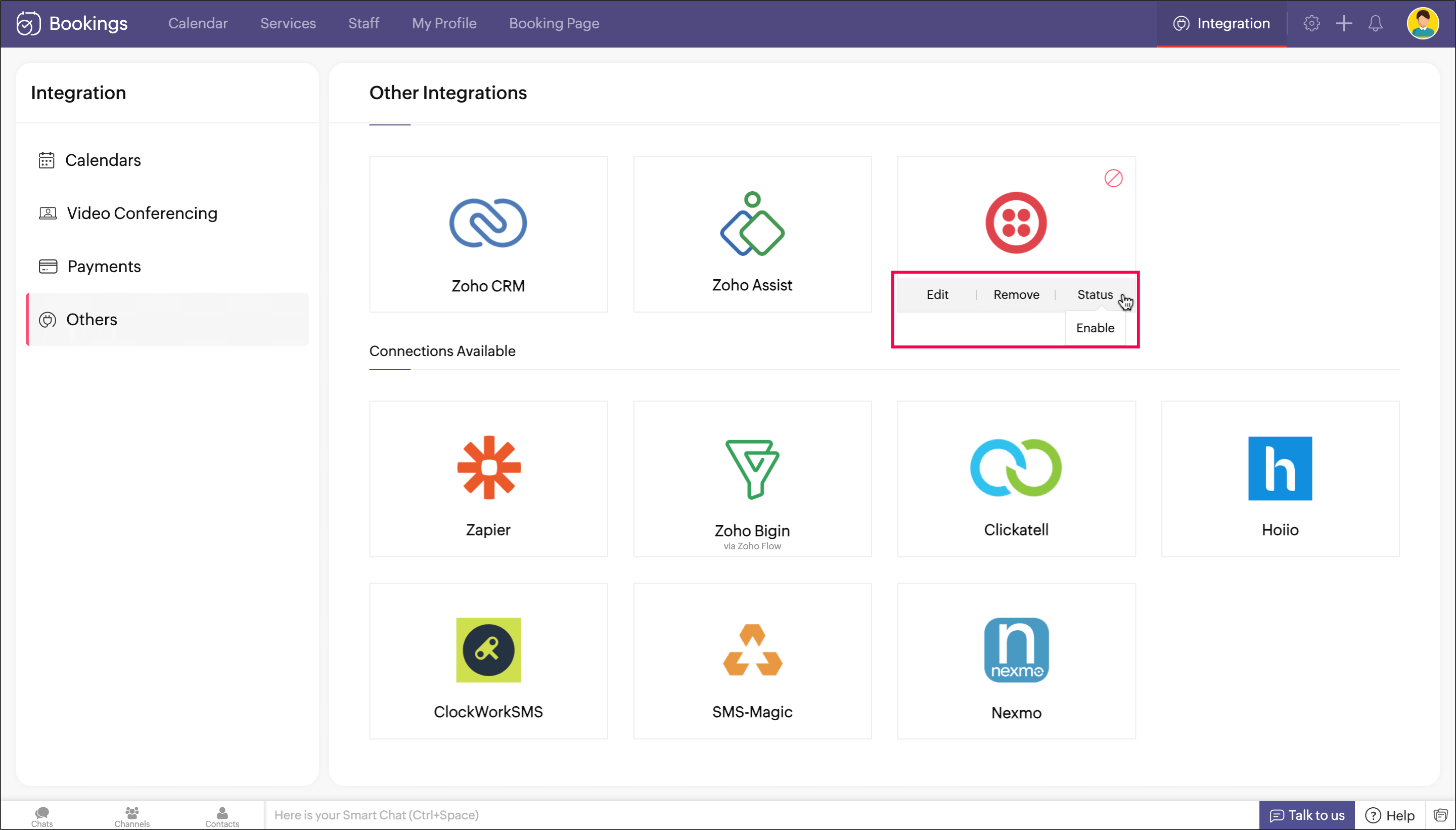This screenshot has height=830, width=1456.
Task: Open the Status dropdown on Twilio card
Action: (1095, 295)
